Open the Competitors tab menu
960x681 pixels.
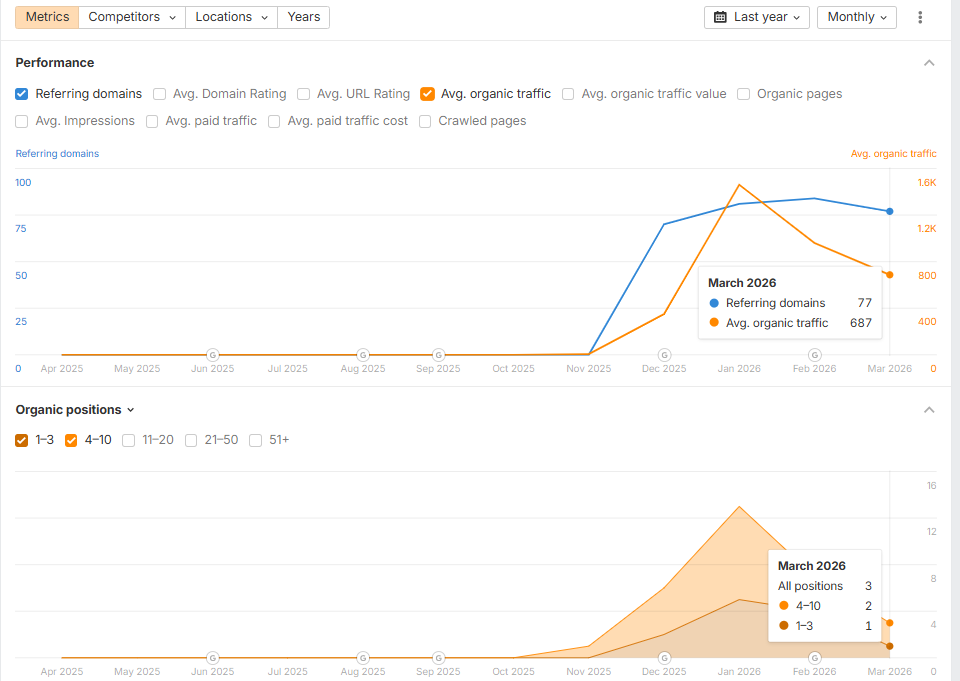coord(132,17)
